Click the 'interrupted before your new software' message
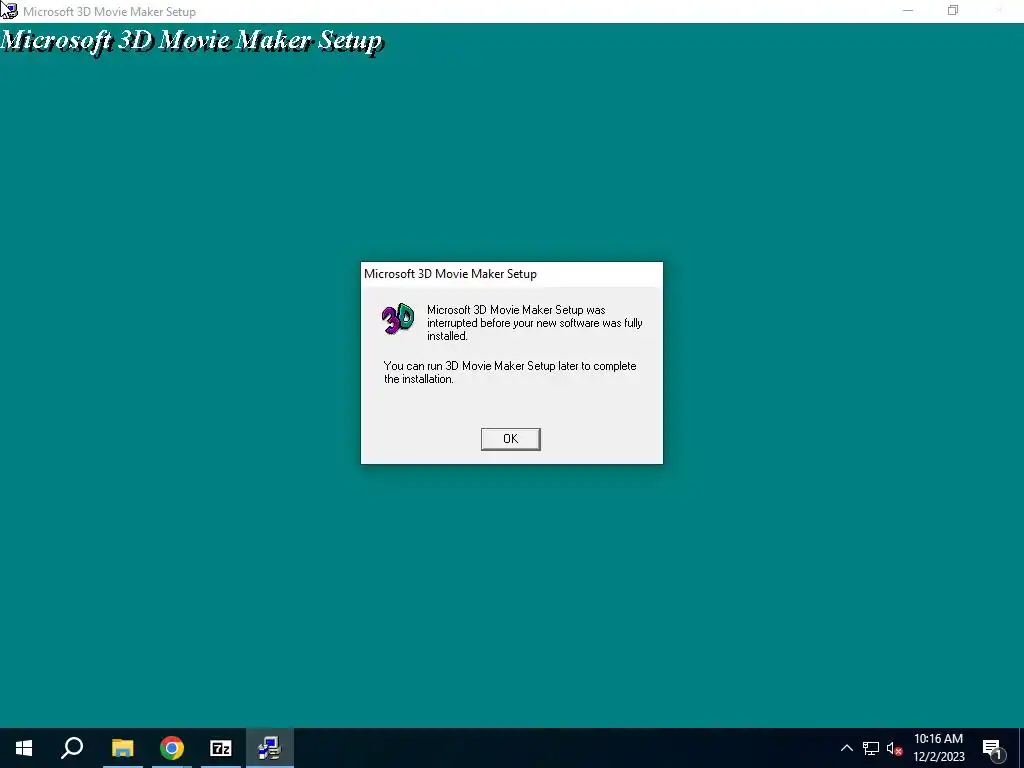The width and height of the screenshot is (1024, 768). [535, 323]
